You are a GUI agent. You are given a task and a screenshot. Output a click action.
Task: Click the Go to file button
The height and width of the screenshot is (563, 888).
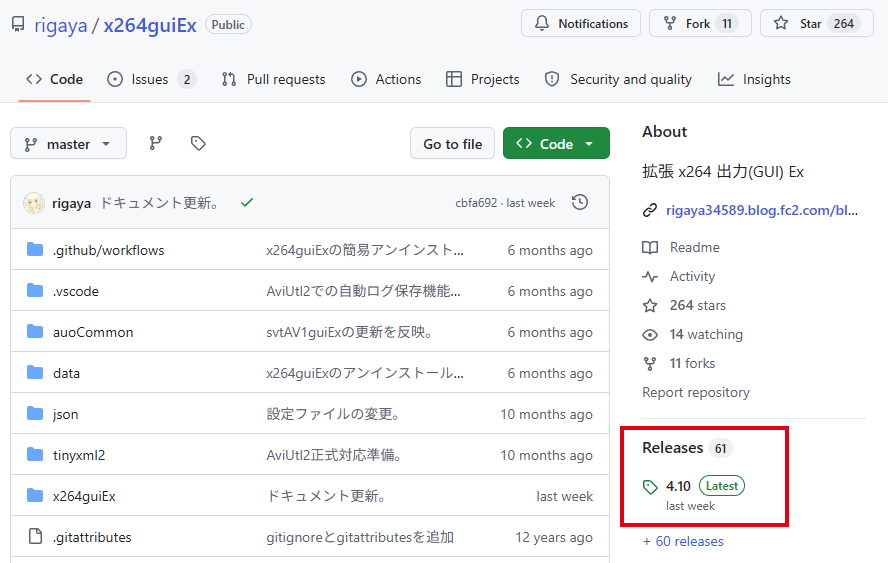pyautogui.click(x=452, y=144)
